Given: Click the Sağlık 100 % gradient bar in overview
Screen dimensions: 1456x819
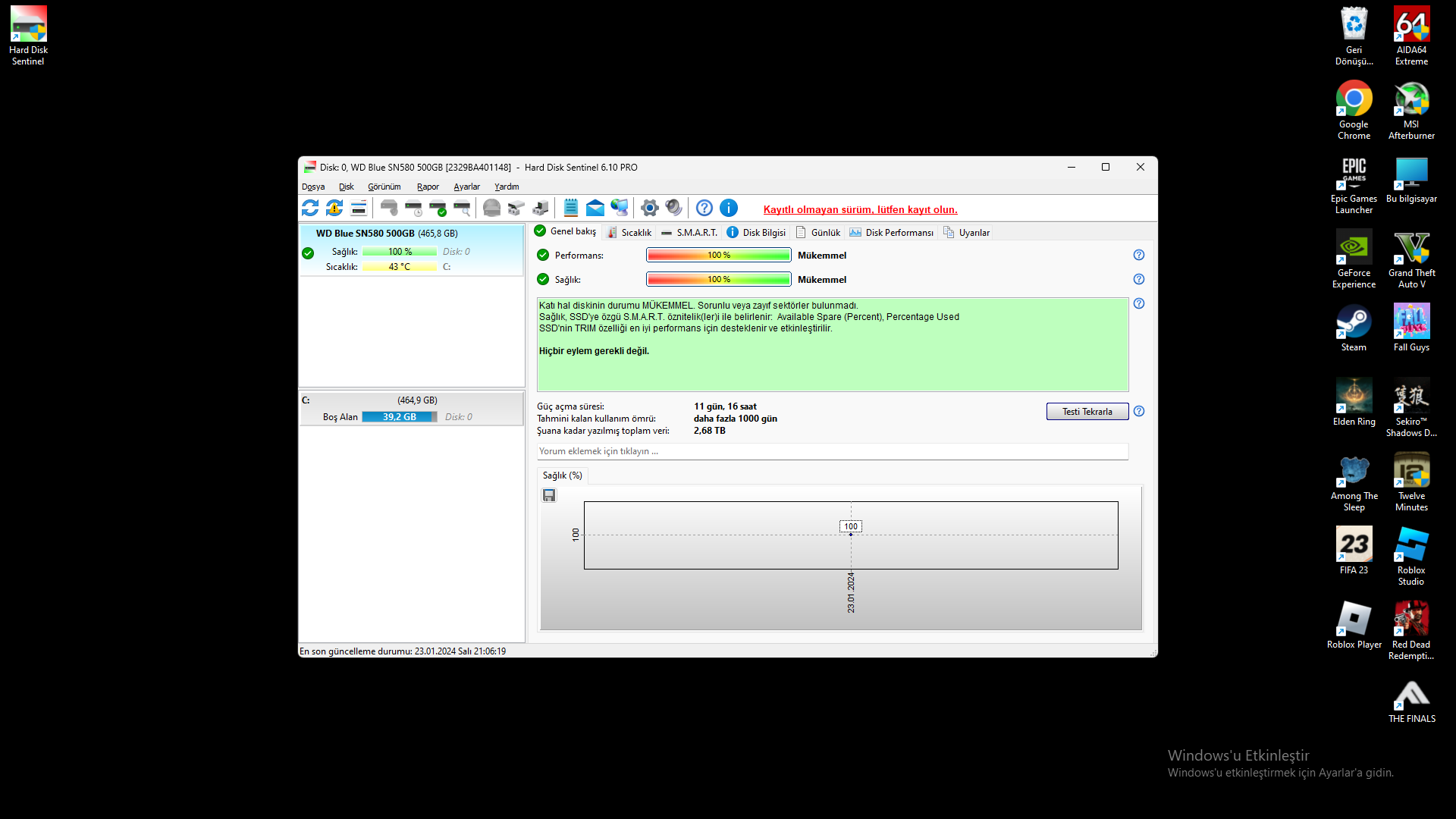Looking at the screenshot, I should [x=718, y=279].
